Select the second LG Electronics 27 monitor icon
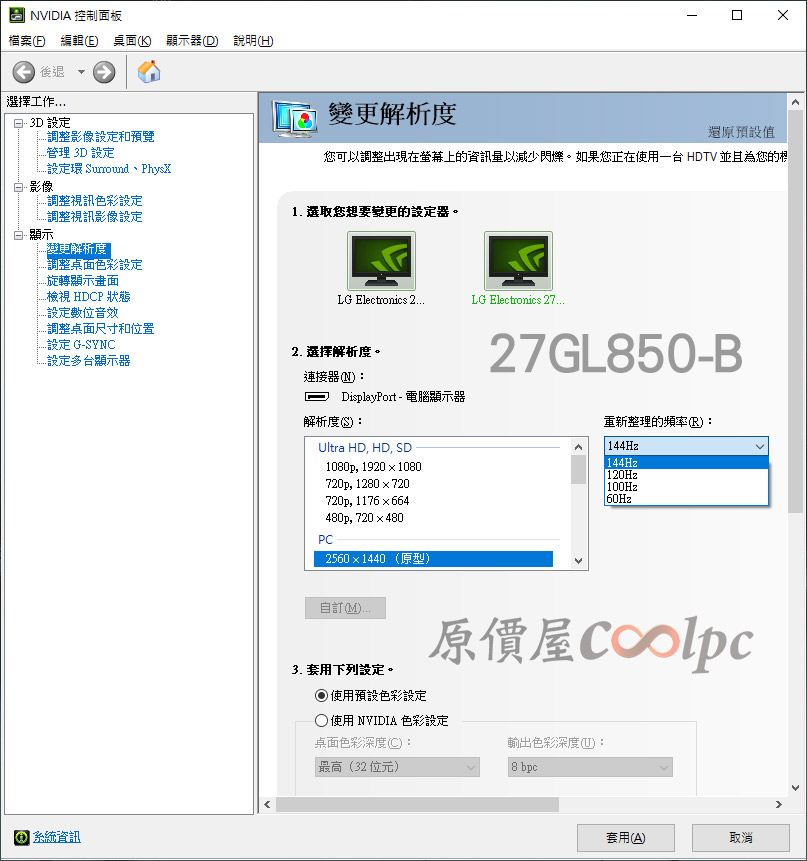 point(518,261)
